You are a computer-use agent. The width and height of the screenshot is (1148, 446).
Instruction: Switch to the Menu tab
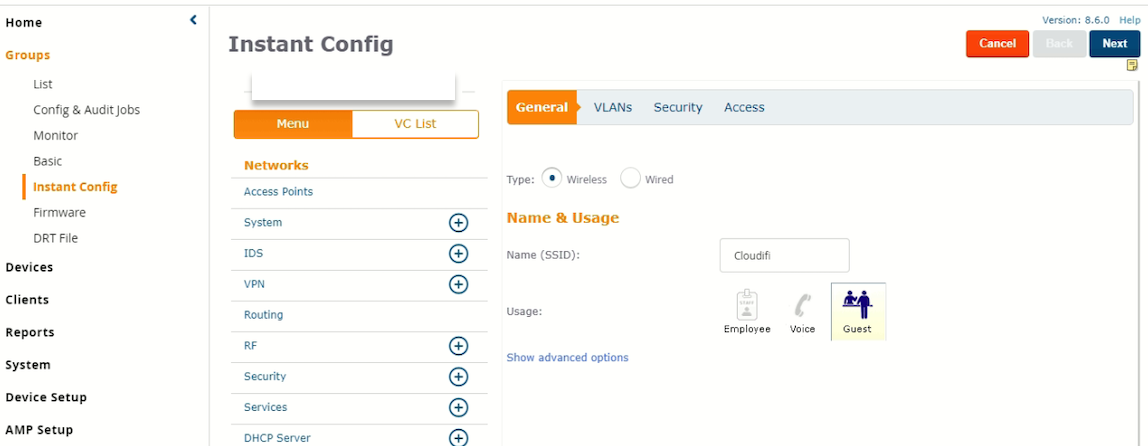[293, 124]
